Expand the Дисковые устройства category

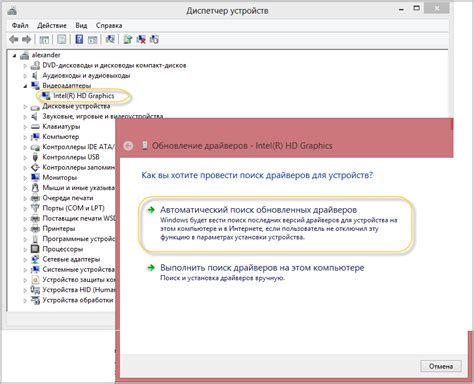25,107
